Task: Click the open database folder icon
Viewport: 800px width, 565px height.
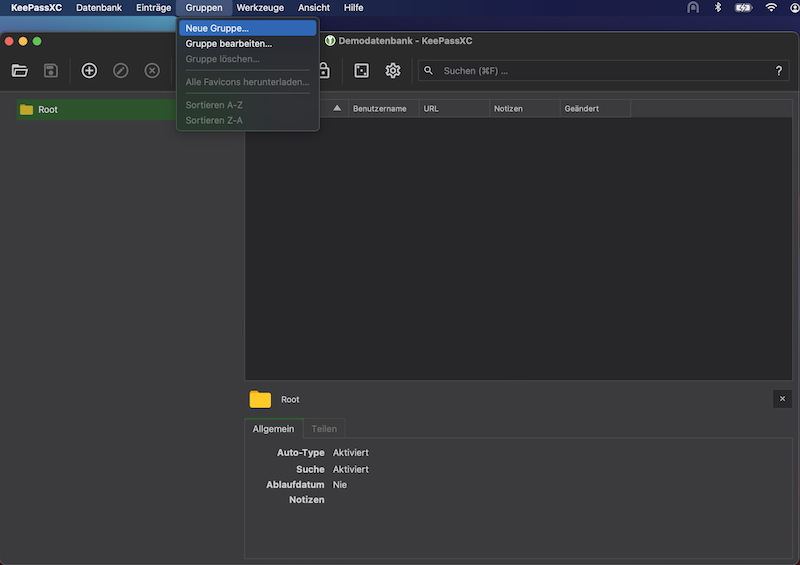Action: pos(20,71)
